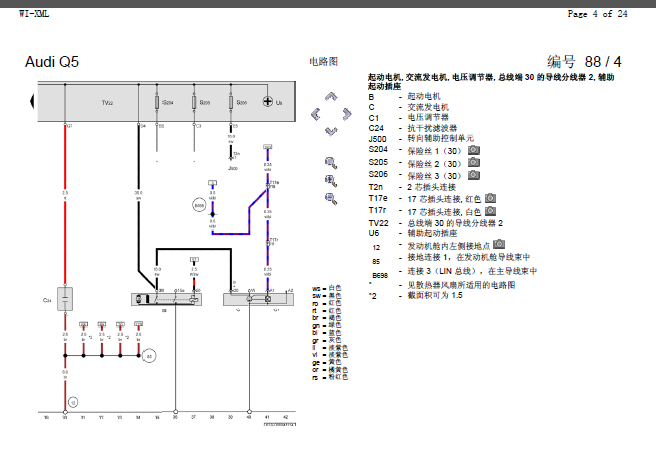Click the right navigation arrow
Image resolution: width=656 pixels, height=458 pixels.
[x=346, y=114]
